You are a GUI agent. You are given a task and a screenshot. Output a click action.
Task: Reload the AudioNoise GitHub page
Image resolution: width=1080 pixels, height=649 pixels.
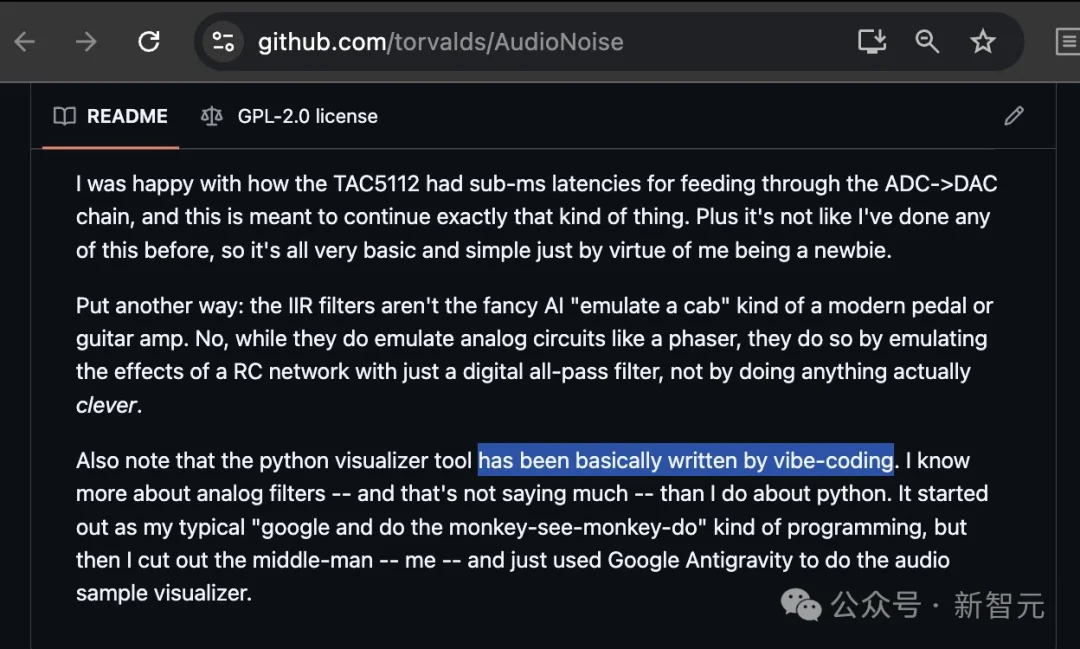149,41
